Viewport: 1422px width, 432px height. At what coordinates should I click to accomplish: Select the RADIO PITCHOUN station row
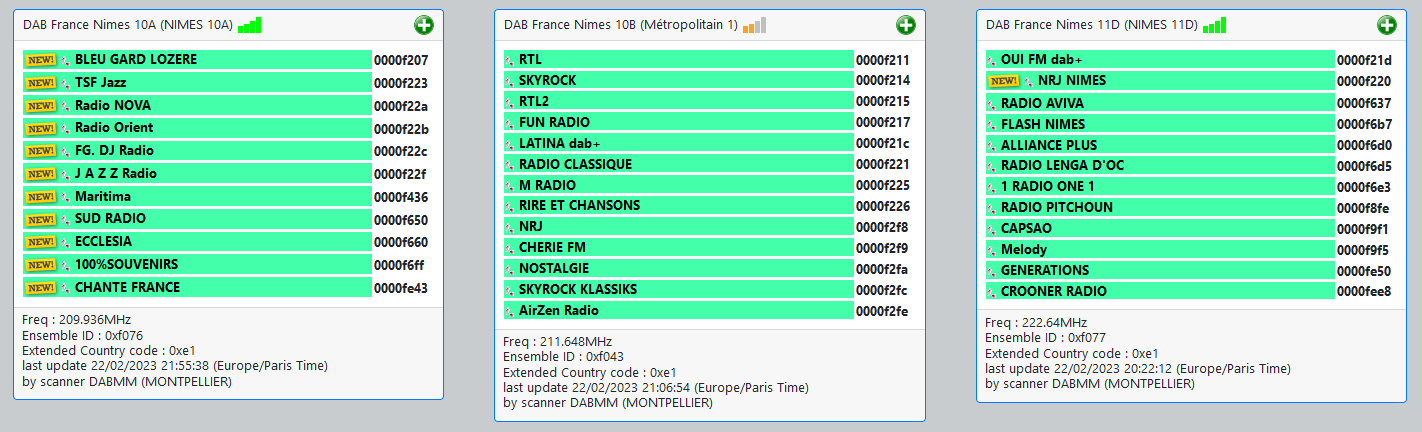(x=1160, y=208)
